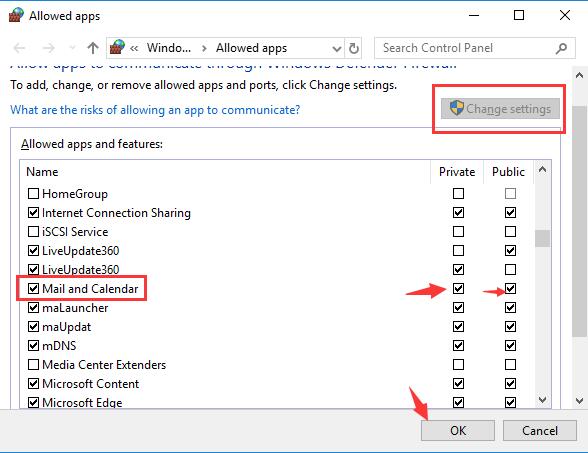Click the Cancel button
588x453 pixels.
[540, 430]
